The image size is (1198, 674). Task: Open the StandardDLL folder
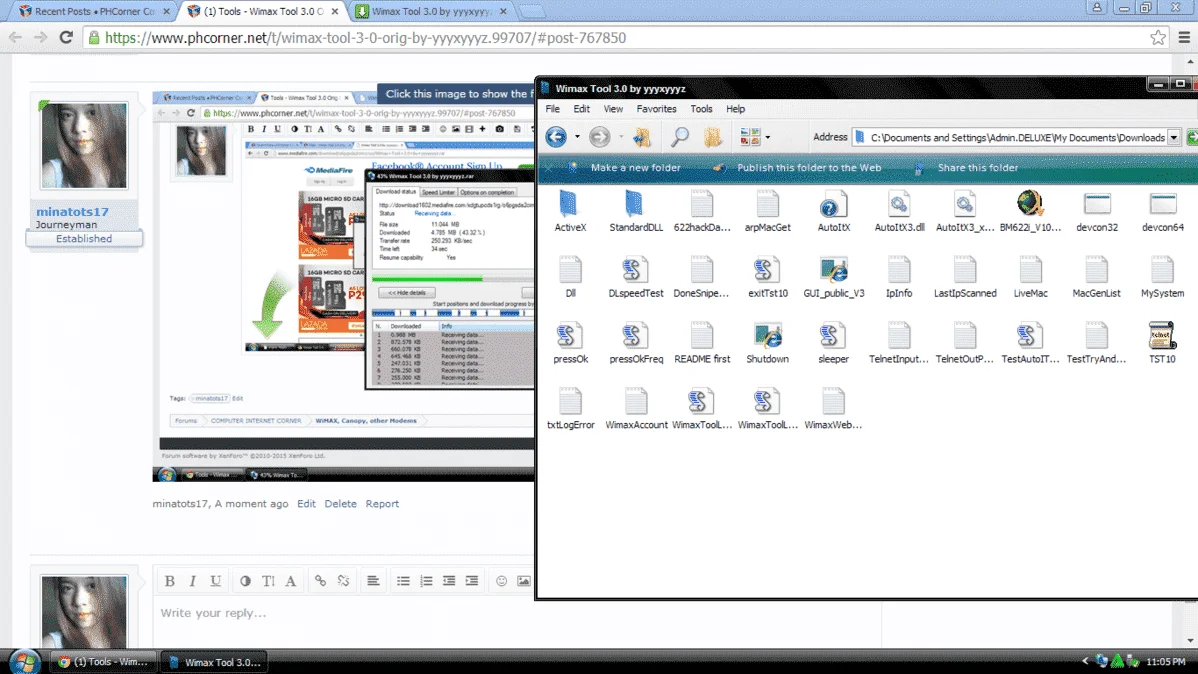pyautogui.click(x=636, y=211)
